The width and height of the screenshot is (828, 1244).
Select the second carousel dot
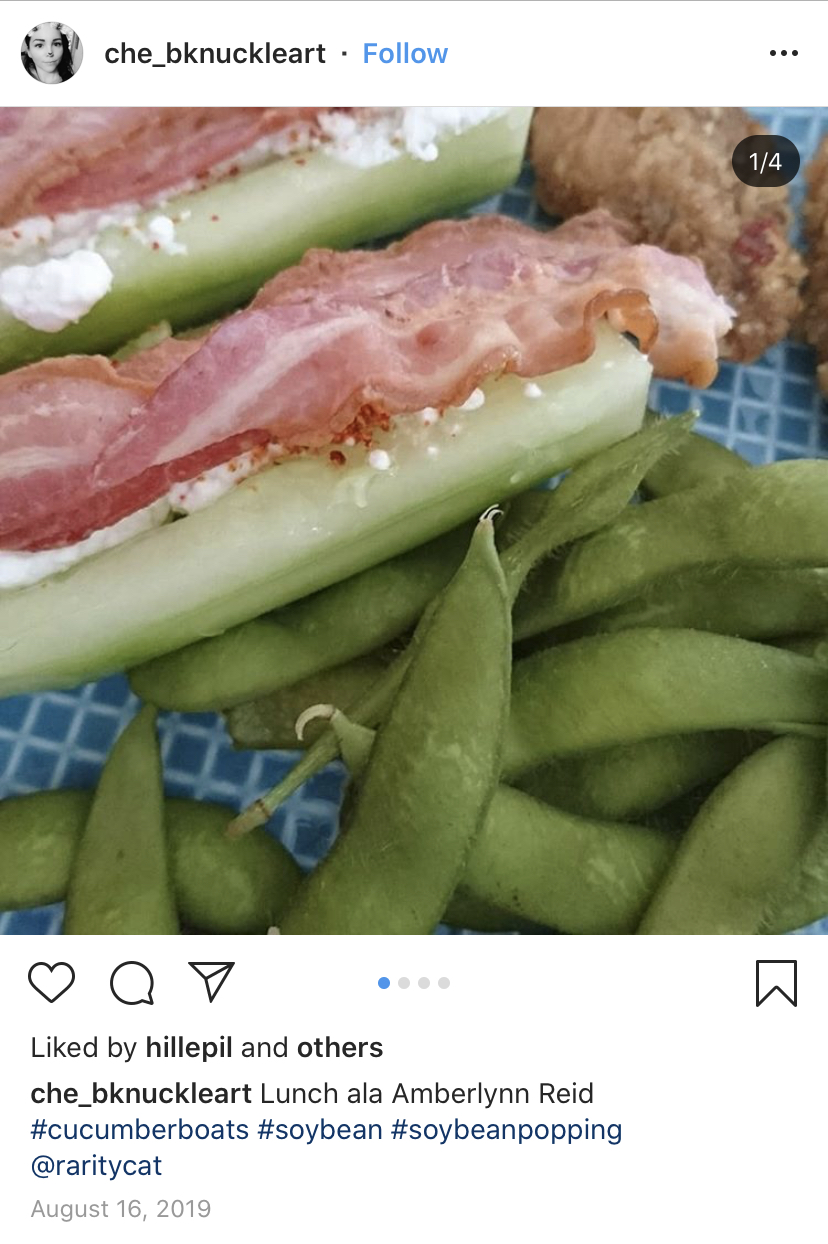(404, 983)
